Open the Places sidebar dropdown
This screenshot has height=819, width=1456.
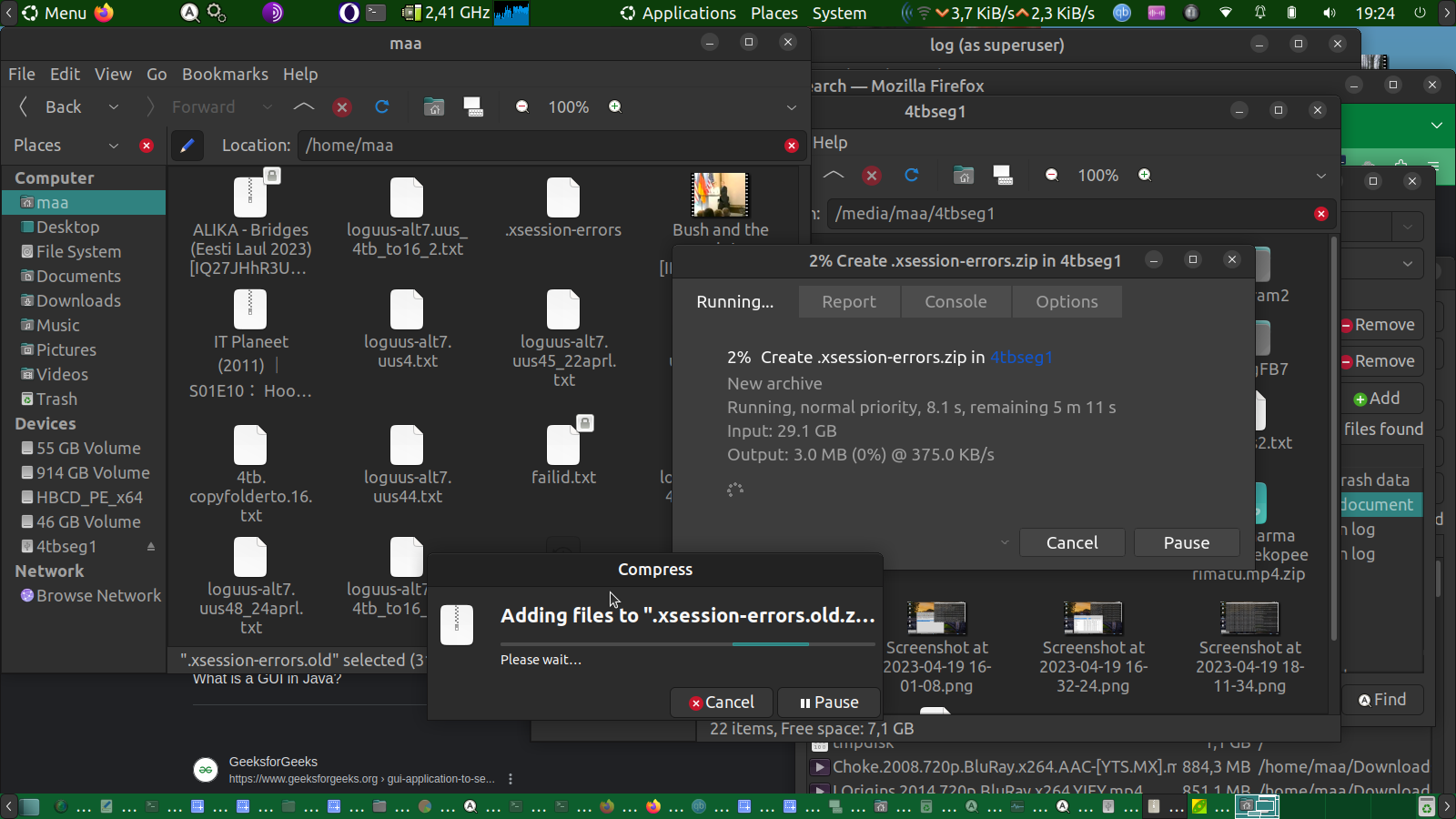[114, 146]
